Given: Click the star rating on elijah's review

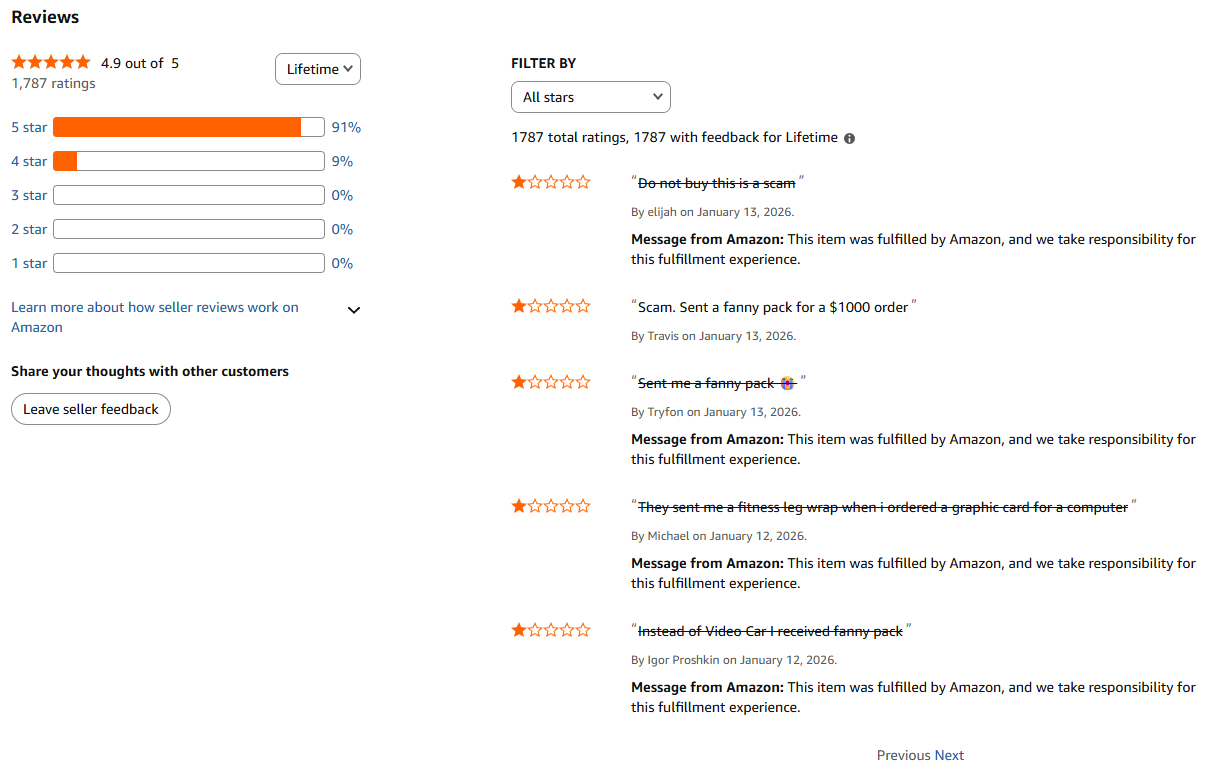Looking at the screenshot, I should click(551, 183).
